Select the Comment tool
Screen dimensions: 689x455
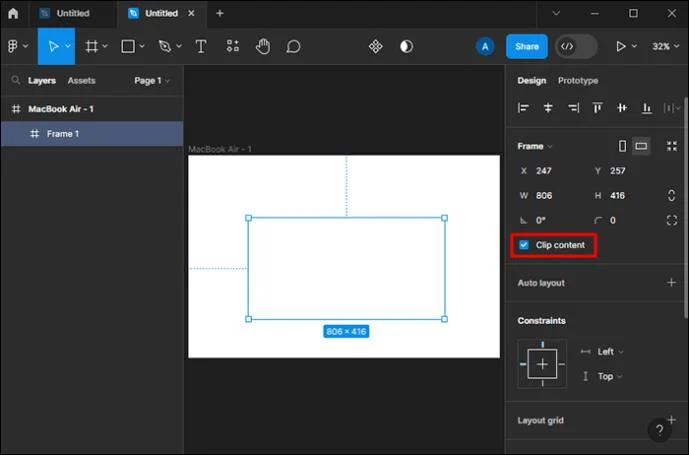point(293,46)
